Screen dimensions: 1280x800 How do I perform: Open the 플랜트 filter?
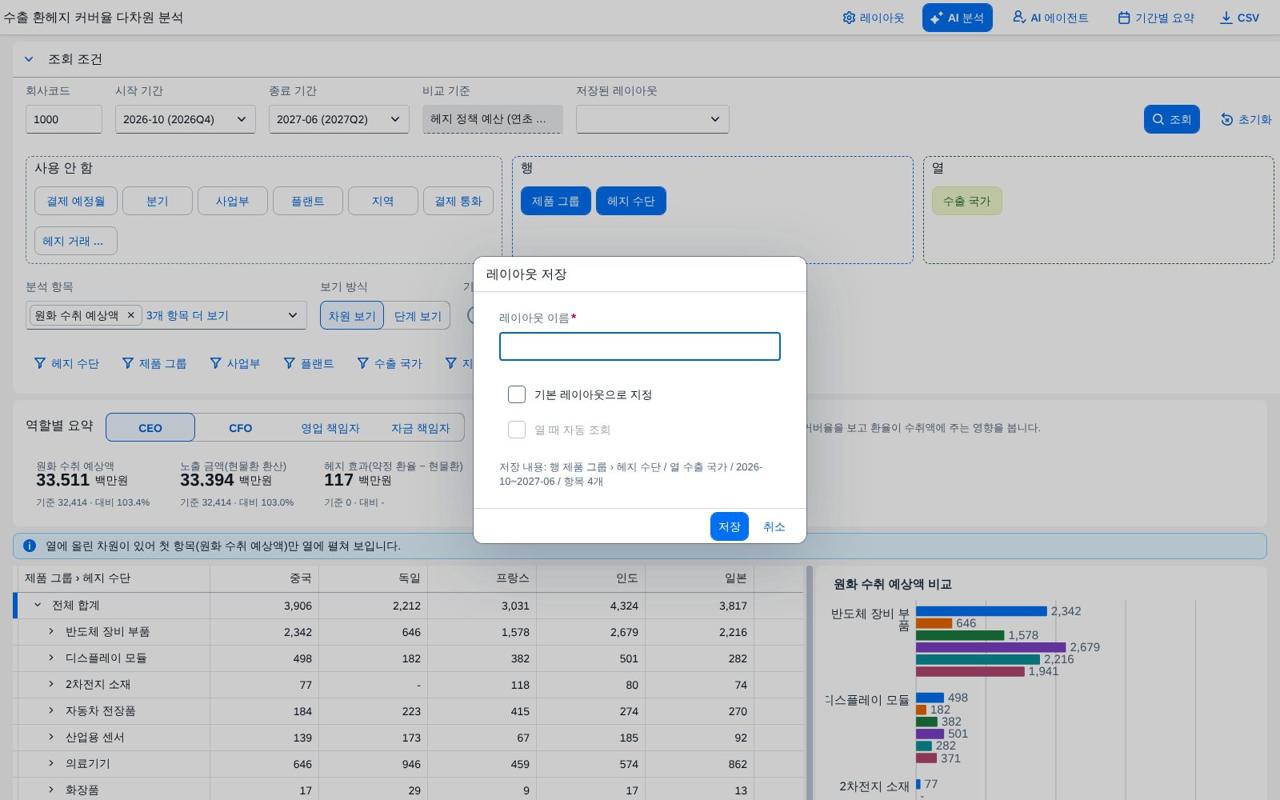pyautogui.click(x=309, y=364)
